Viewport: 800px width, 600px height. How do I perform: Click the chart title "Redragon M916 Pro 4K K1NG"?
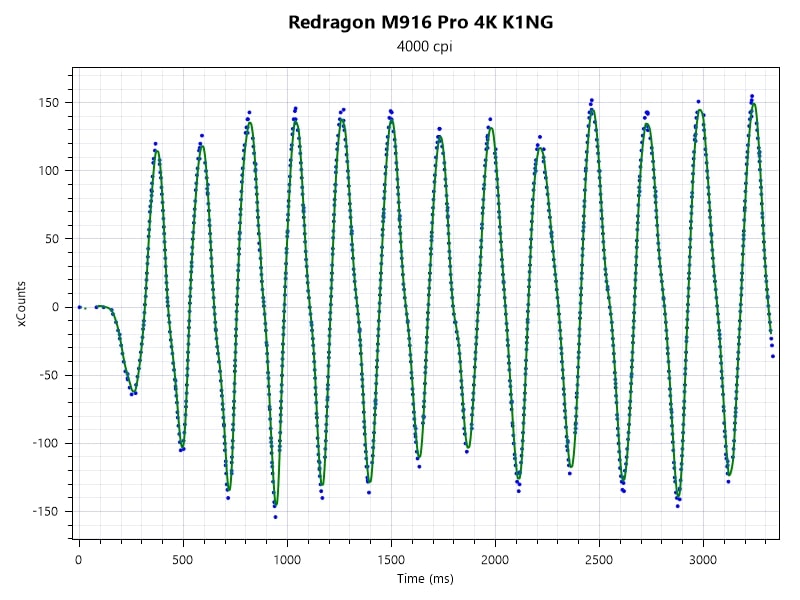coord(420,22)
